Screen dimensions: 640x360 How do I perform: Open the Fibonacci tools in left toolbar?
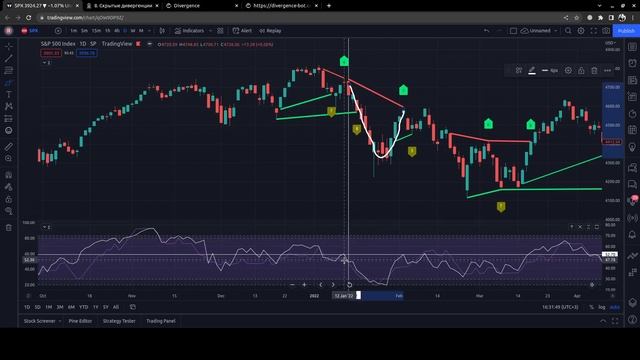(x=9, y=71)
